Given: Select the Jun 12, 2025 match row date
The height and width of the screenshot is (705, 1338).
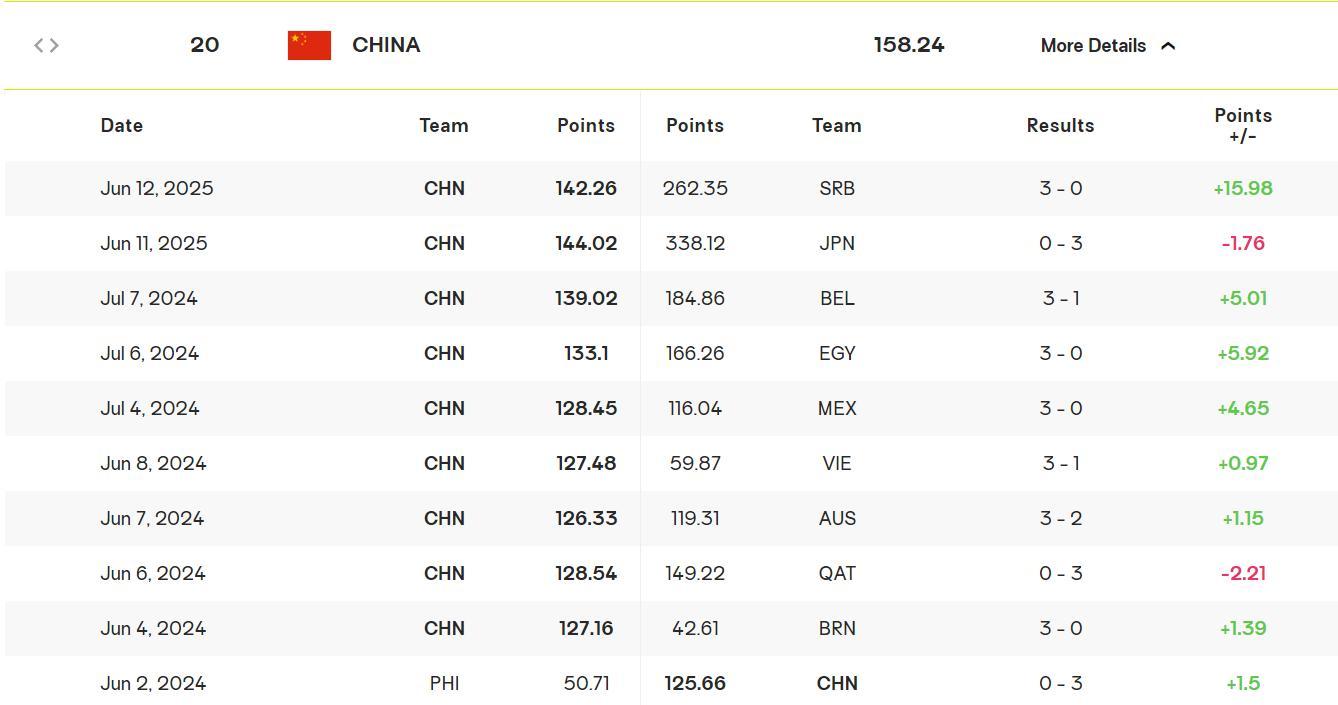Looking at the screenshot, I should pyautogui.click(x=157, y=188).
